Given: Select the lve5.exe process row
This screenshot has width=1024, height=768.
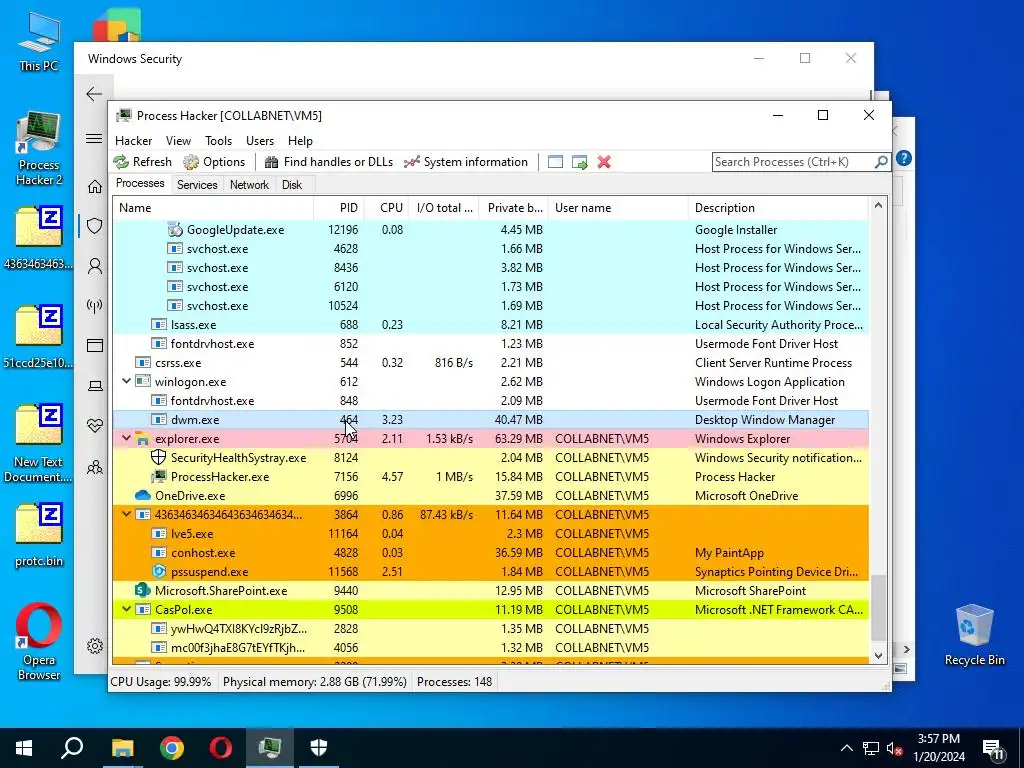Looking at the screenshot, I should coord(490,534).
